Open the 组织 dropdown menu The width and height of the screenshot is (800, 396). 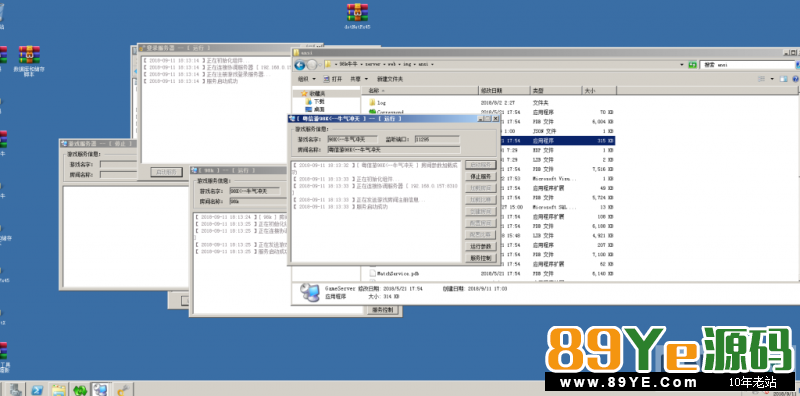point(307,79)
